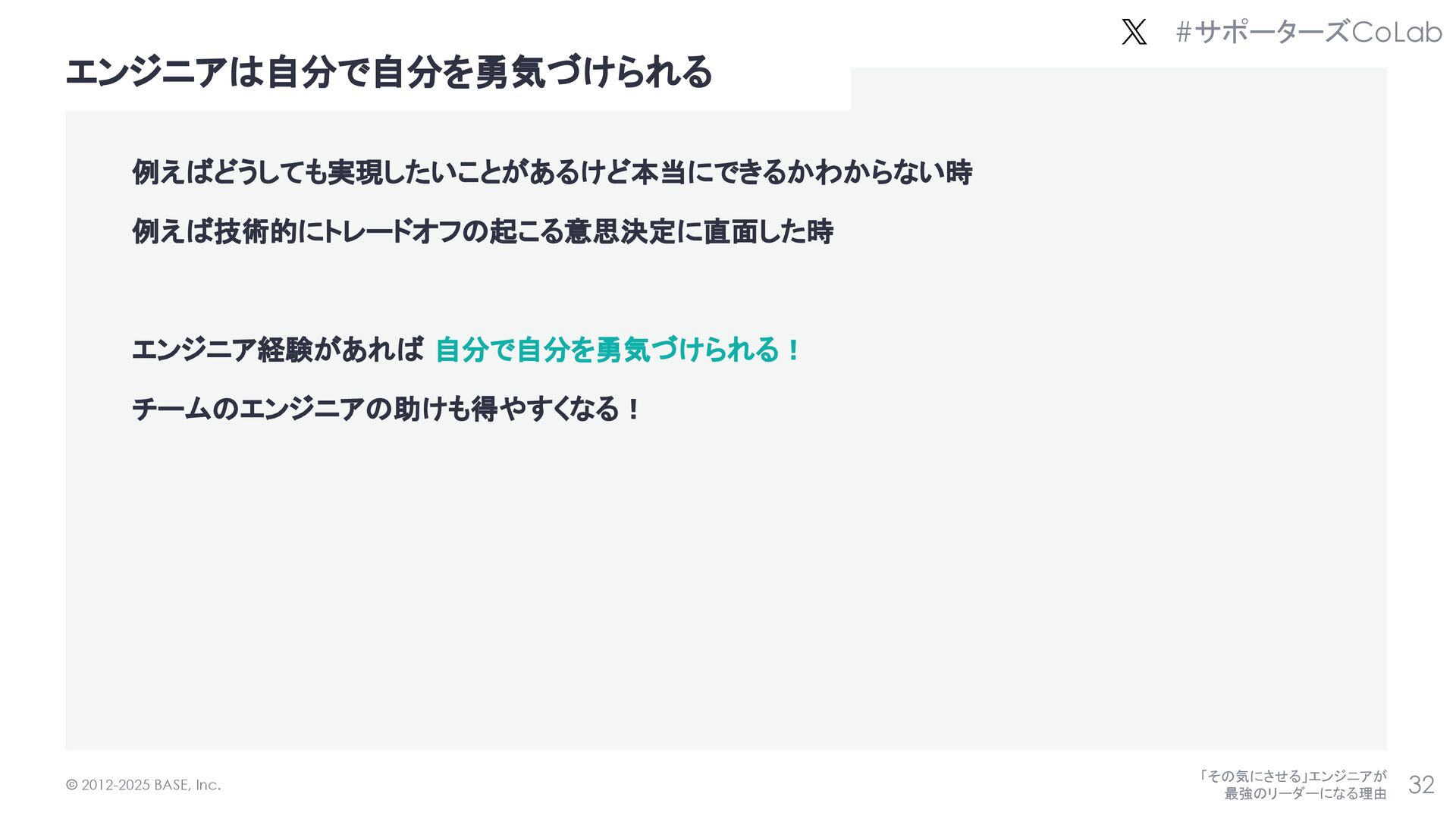Click the line 例えば技術的にトレードオフの起こる意思決定

pyautogui.click(x=482, y=231)
